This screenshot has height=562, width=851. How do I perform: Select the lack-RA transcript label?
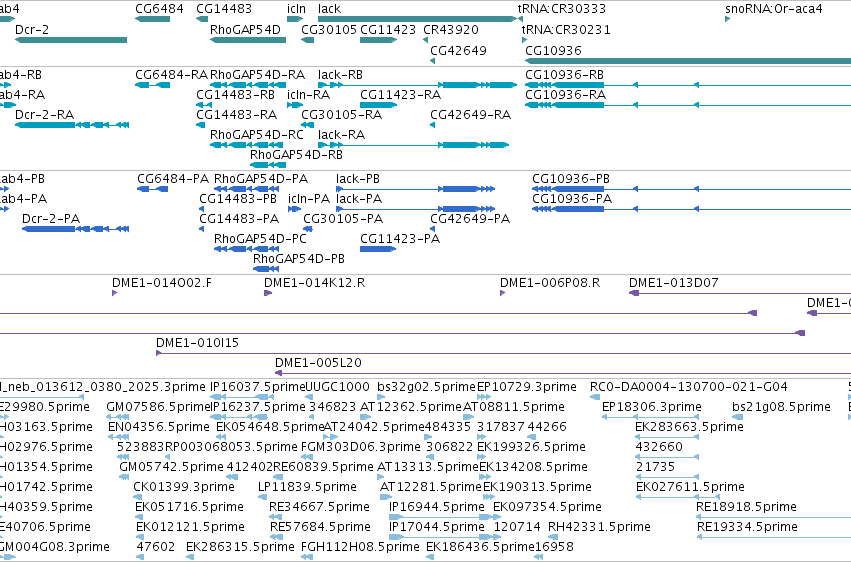(341, 135)
